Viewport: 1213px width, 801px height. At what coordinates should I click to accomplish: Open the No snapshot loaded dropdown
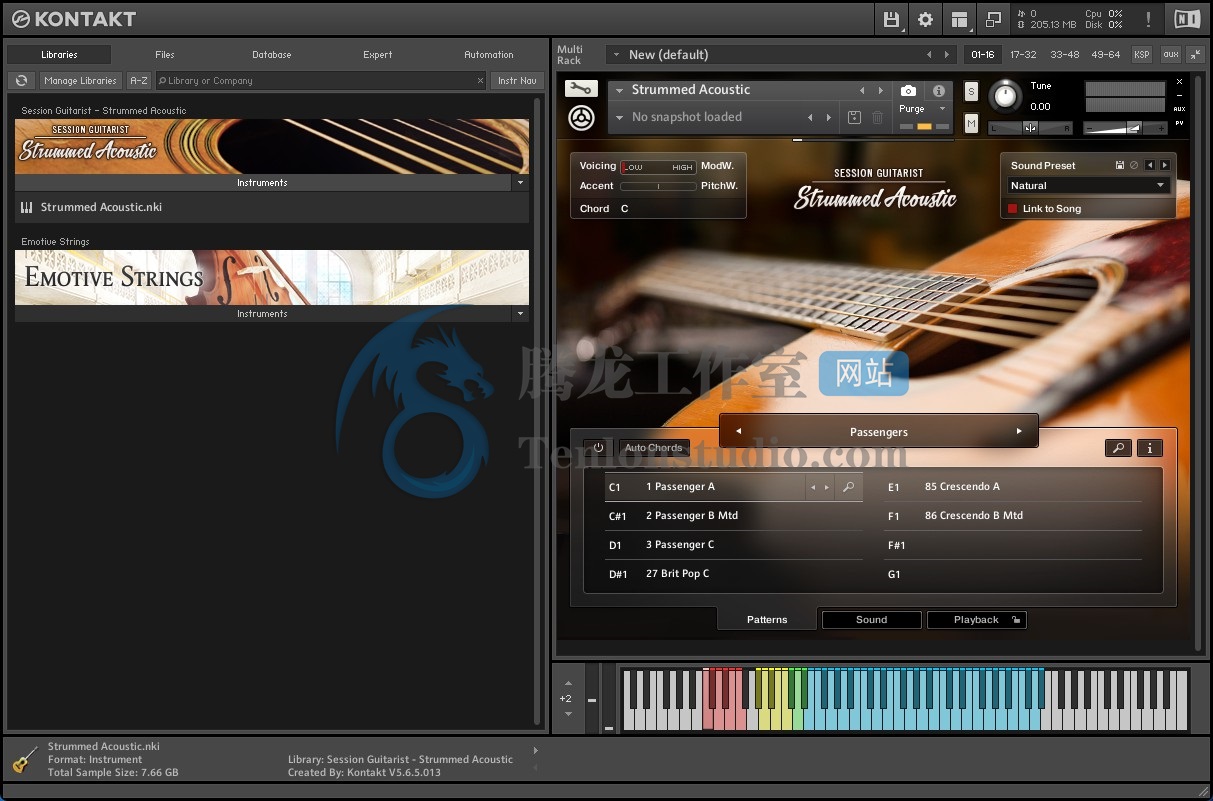[x=620, y=117]
